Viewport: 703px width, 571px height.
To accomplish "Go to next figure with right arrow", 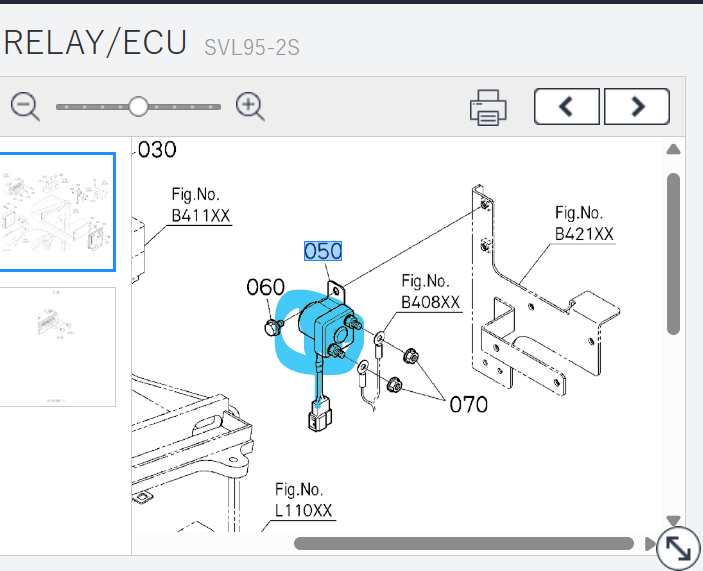I will click(637, 107).
